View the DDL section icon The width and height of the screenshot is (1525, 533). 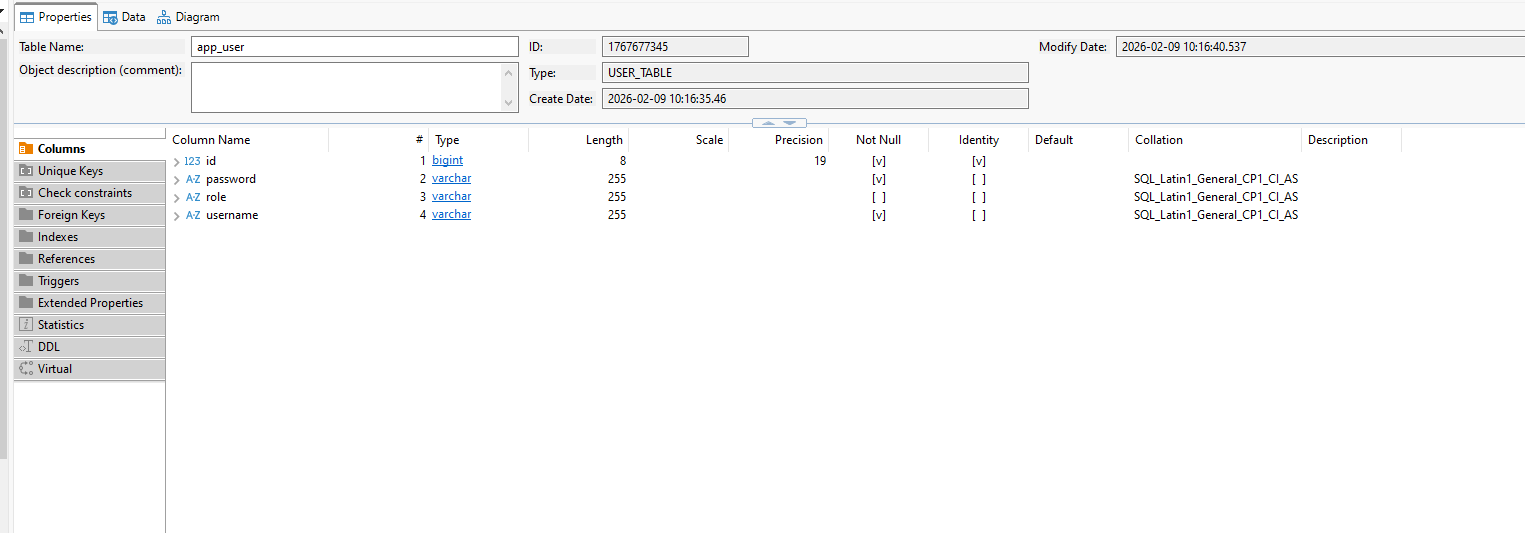click(x=26, y=347)
